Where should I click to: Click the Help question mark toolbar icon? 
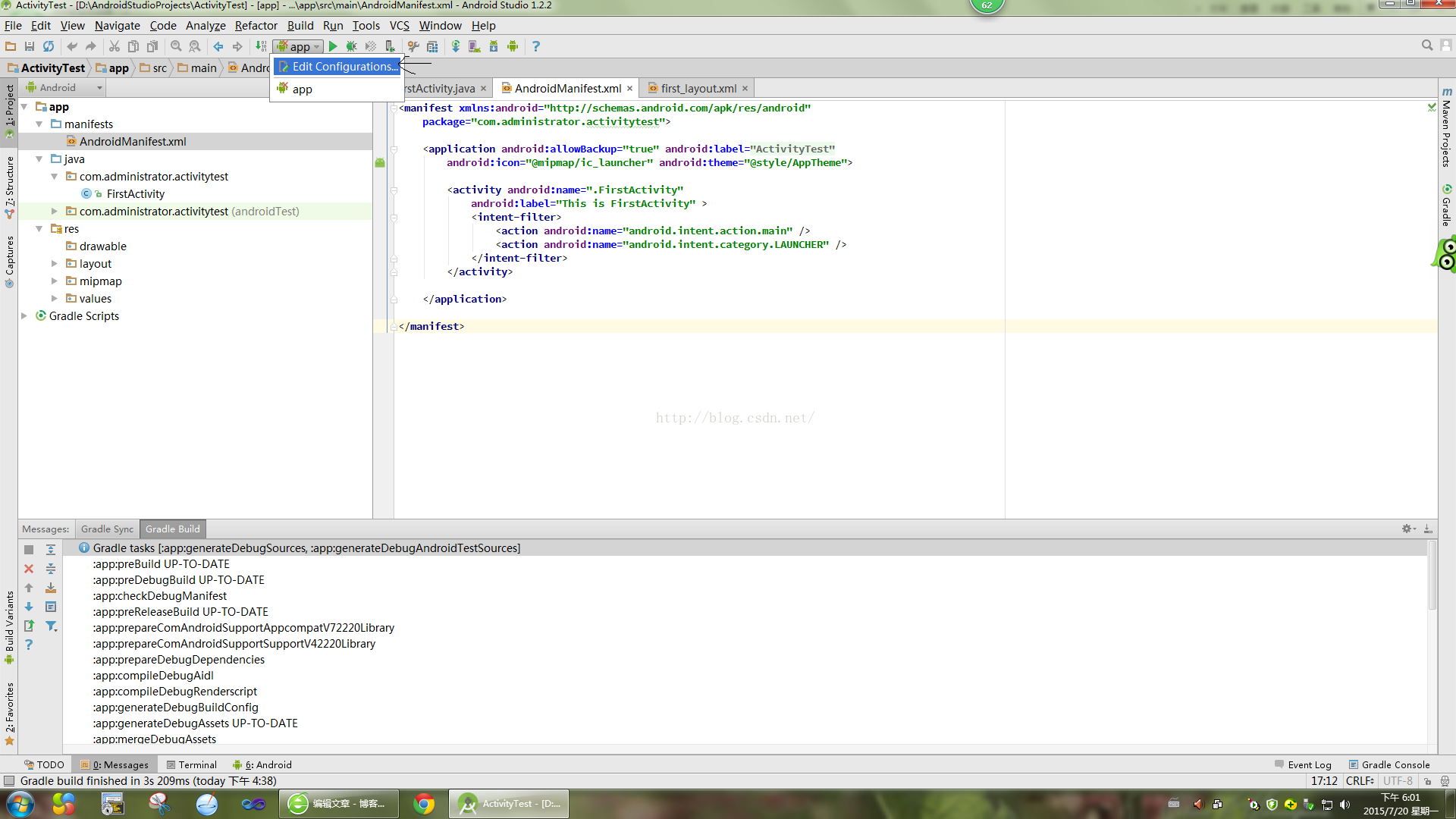[536, 46]
